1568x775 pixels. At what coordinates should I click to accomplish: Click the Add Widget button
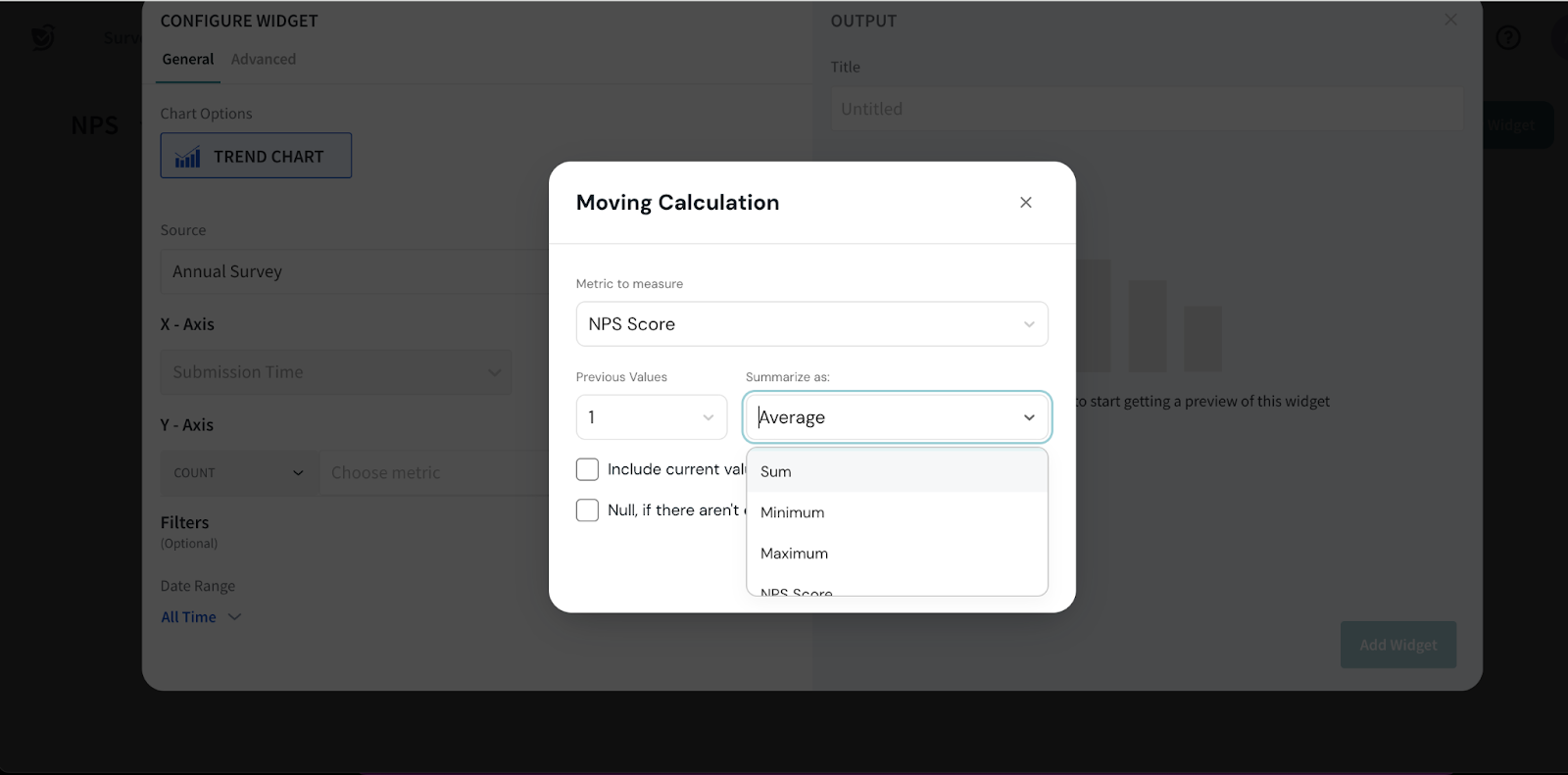pyautogui.click(x=1397, y=645)
